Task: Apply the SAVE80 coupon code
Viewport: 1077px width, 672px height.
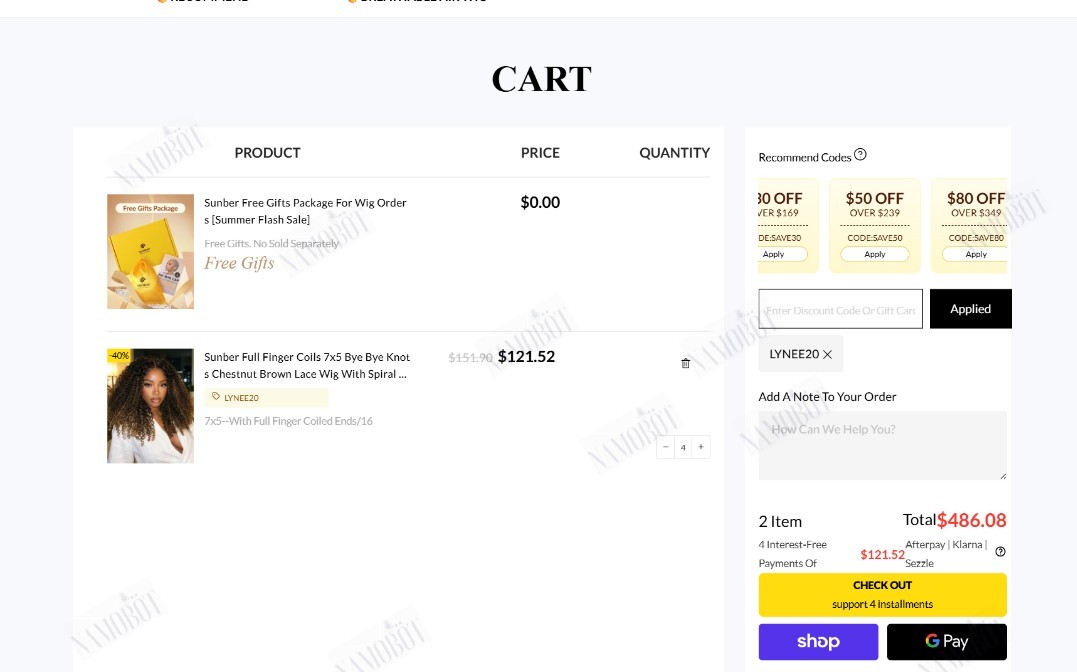Action: pos(975,254)
